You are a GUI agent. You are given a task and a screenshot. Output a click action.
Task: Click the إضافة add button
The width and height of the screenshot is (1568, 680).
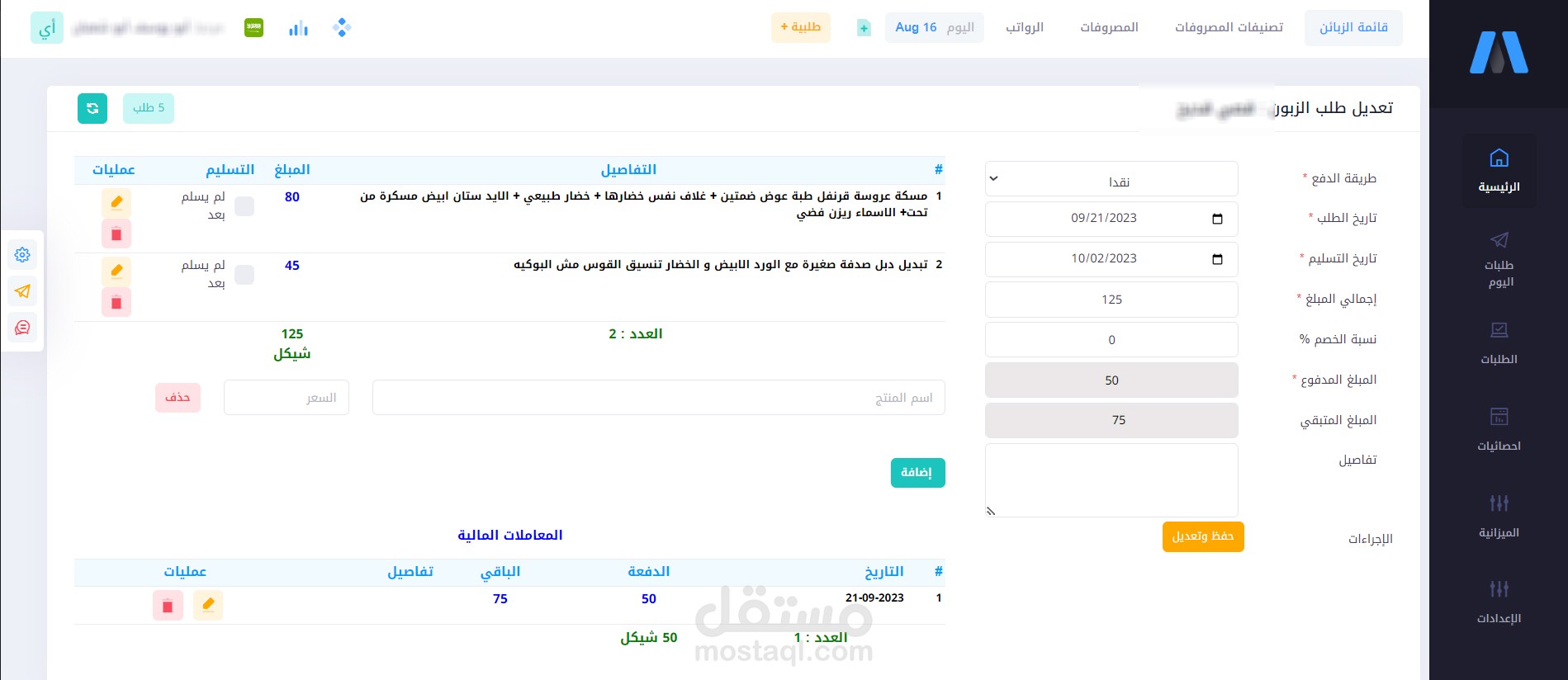pyautogui.click(x=917, y=473)
